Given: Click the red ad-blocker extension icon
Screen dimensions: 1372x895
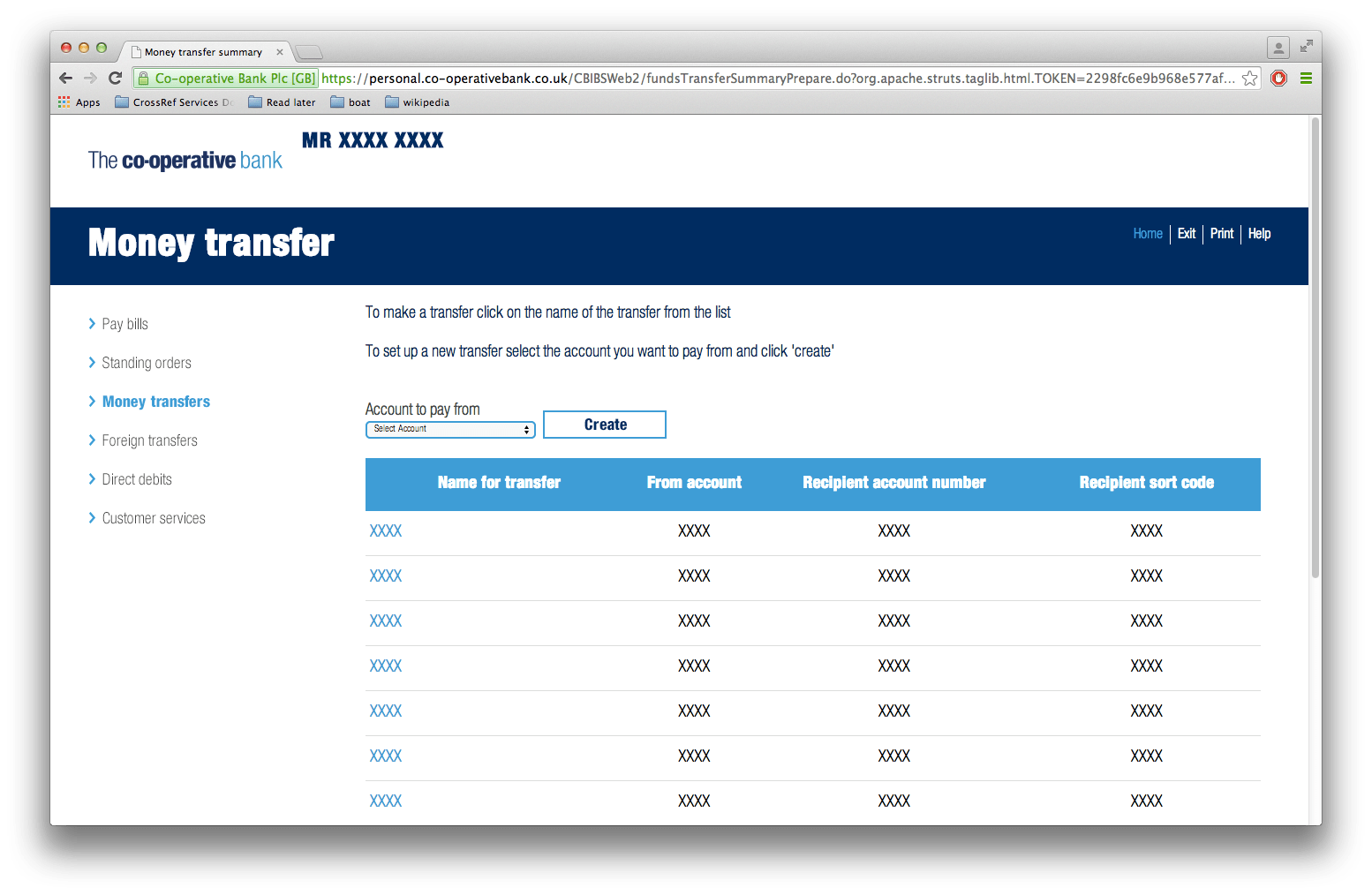Looking at the screenshot, I should click(x=1278, y=78).
